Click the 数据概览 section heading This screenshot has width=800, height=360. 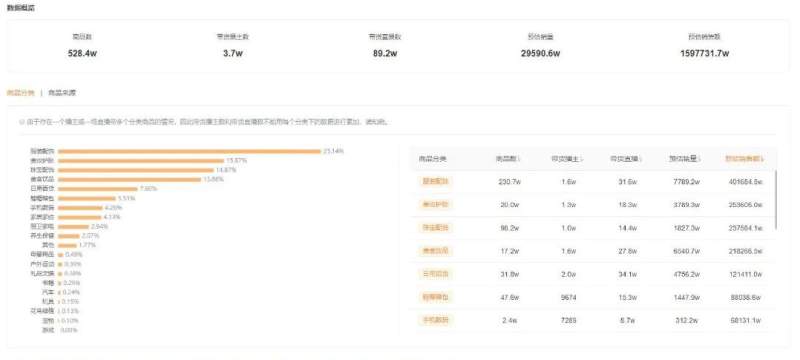pyautogui.click(x=20, y=8)
